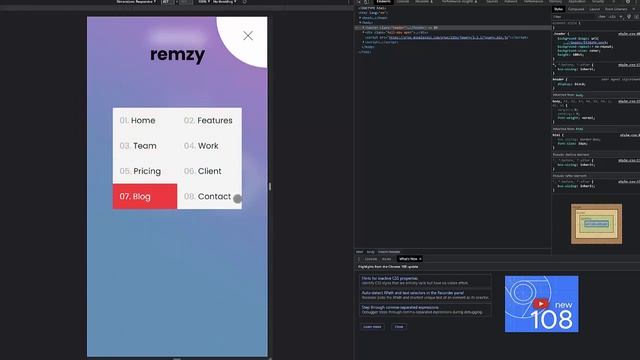Switch to the Elements tab in DevTools

tap(383, 2)
